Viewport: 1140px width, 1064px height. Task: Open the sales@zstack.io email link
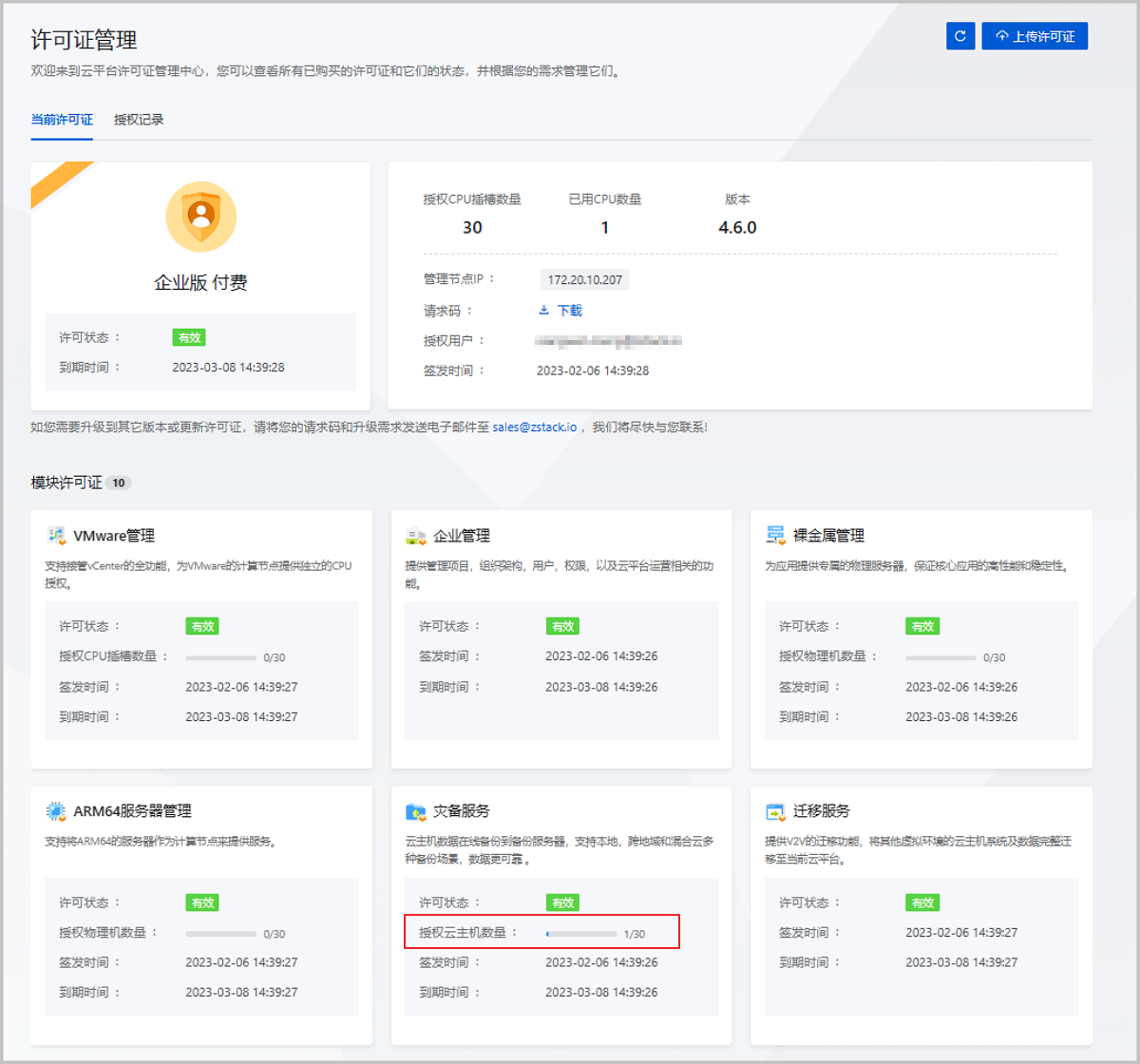(x=534, y=427)
